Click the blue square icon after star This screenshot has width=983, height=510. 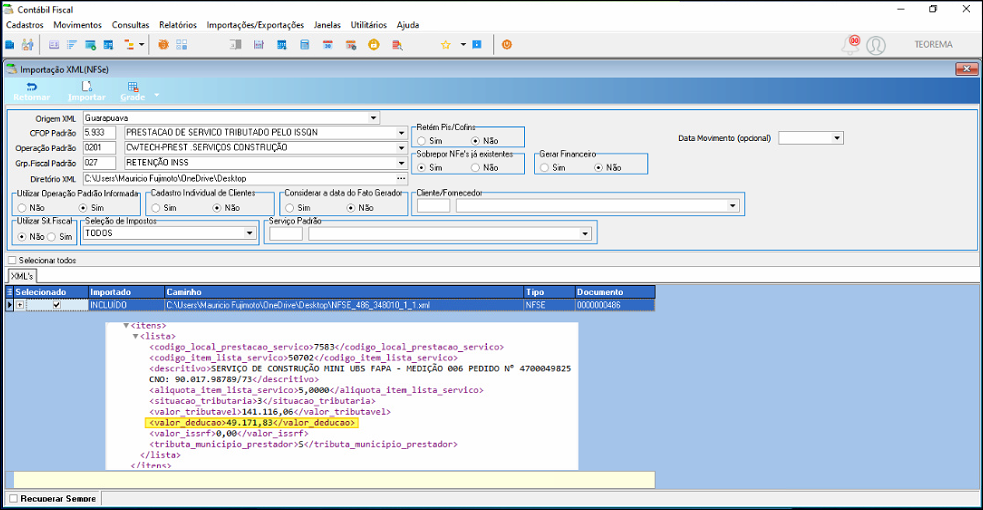(477, 44)
